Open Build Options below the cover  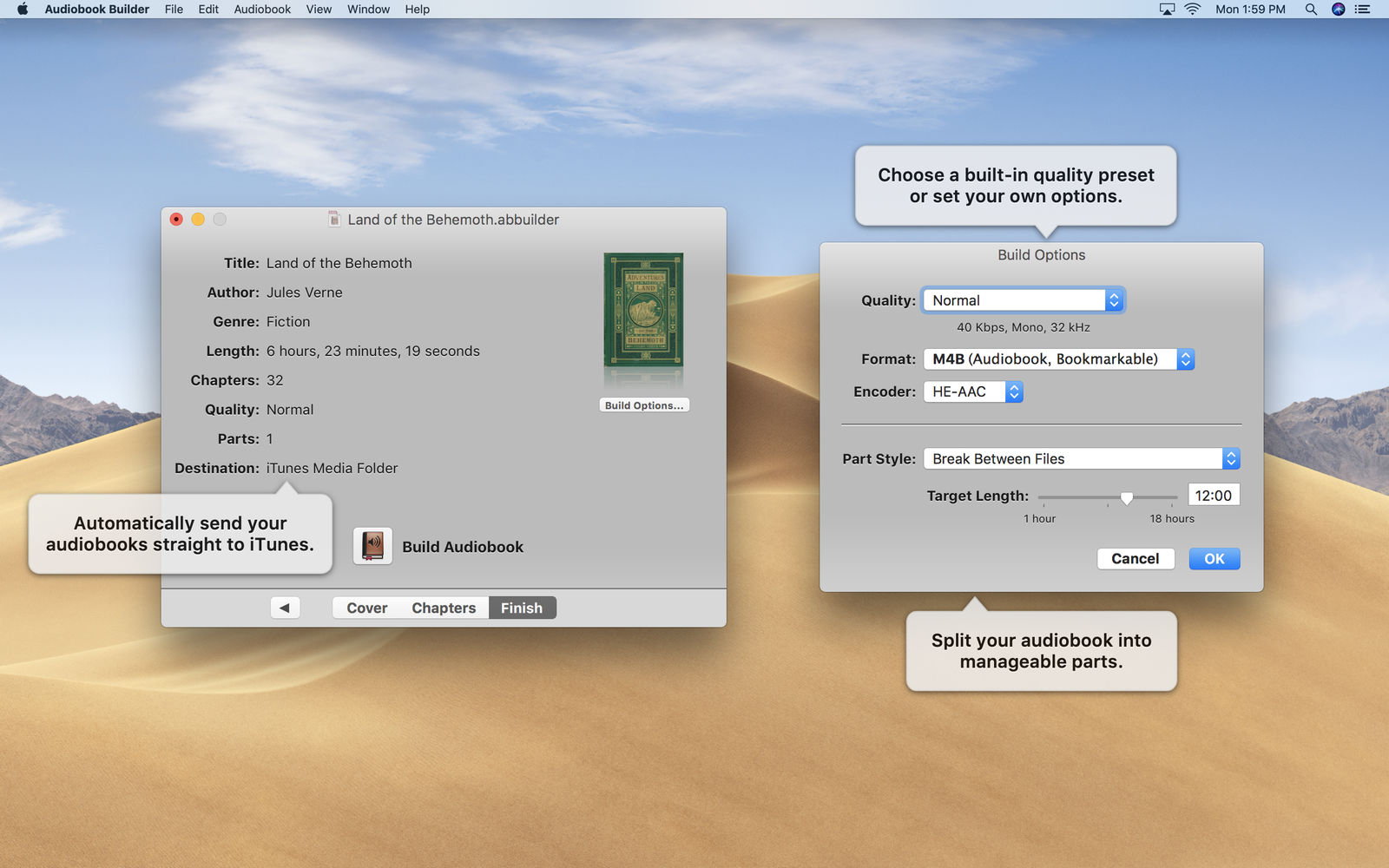click(x=644, y=405)
